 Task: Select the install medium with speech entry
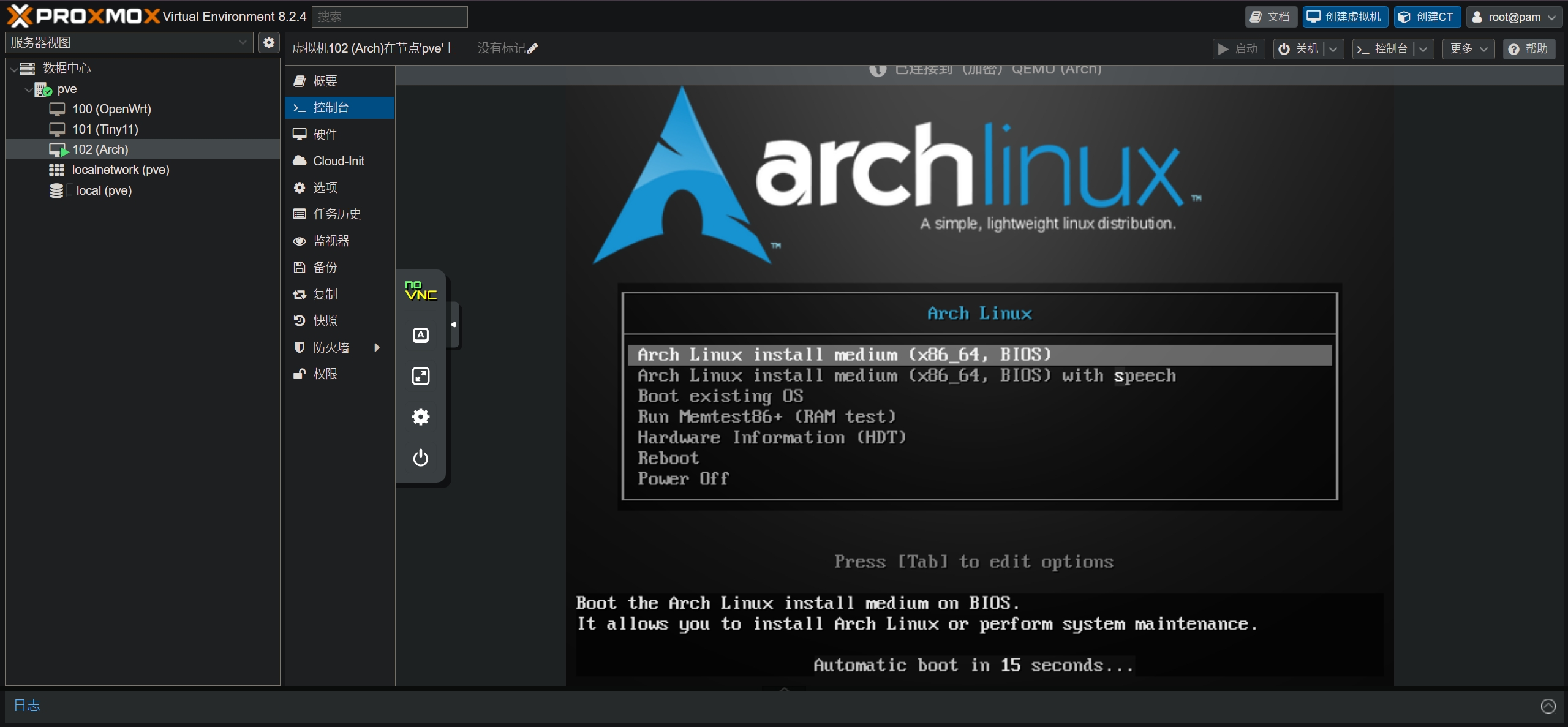(x=979, y=375)
